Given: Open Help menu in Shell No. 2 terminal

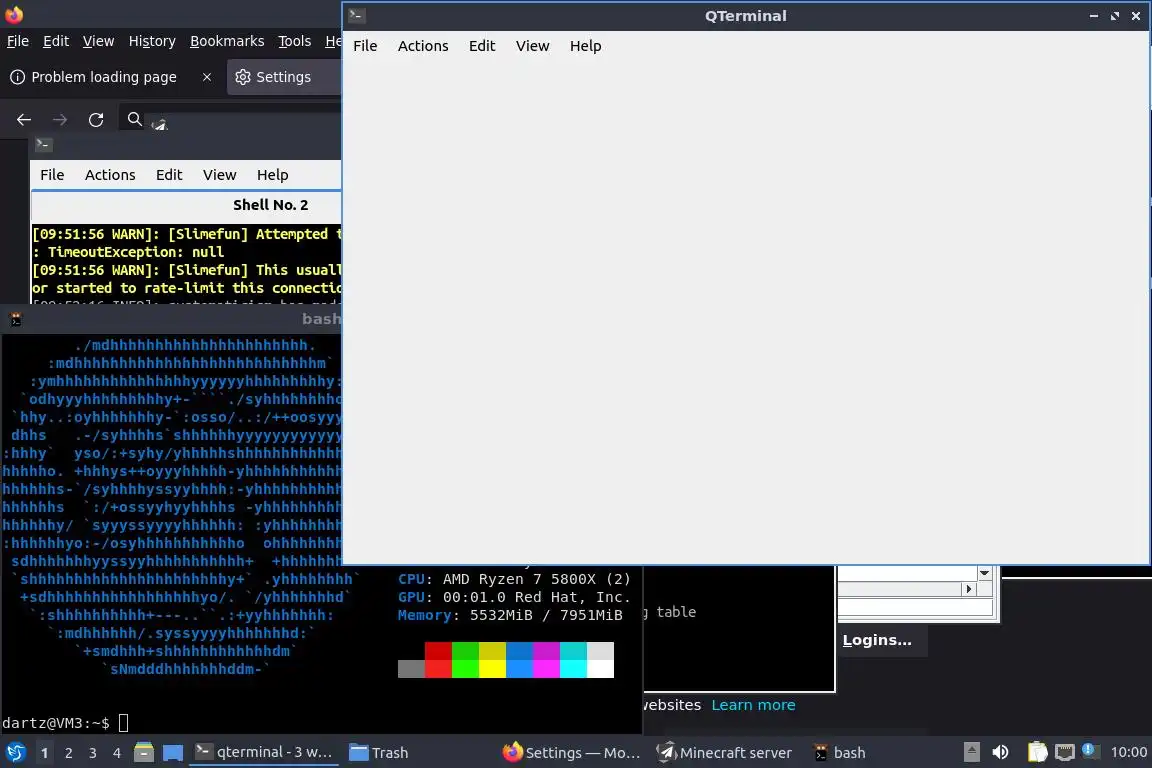Looking at the screenshot, I should pos(273,175).
